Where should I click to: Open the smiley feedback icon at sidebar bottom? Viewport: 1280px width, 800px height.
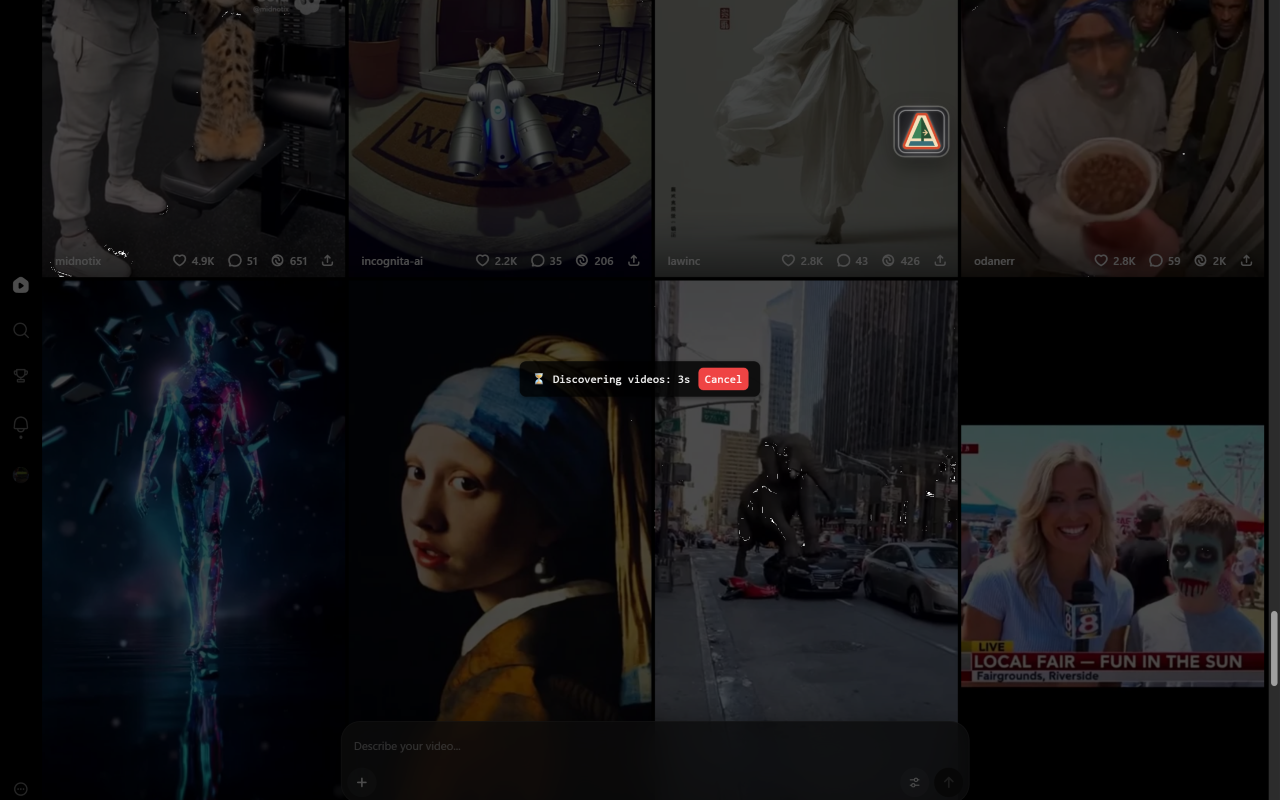tap(20, 788)
